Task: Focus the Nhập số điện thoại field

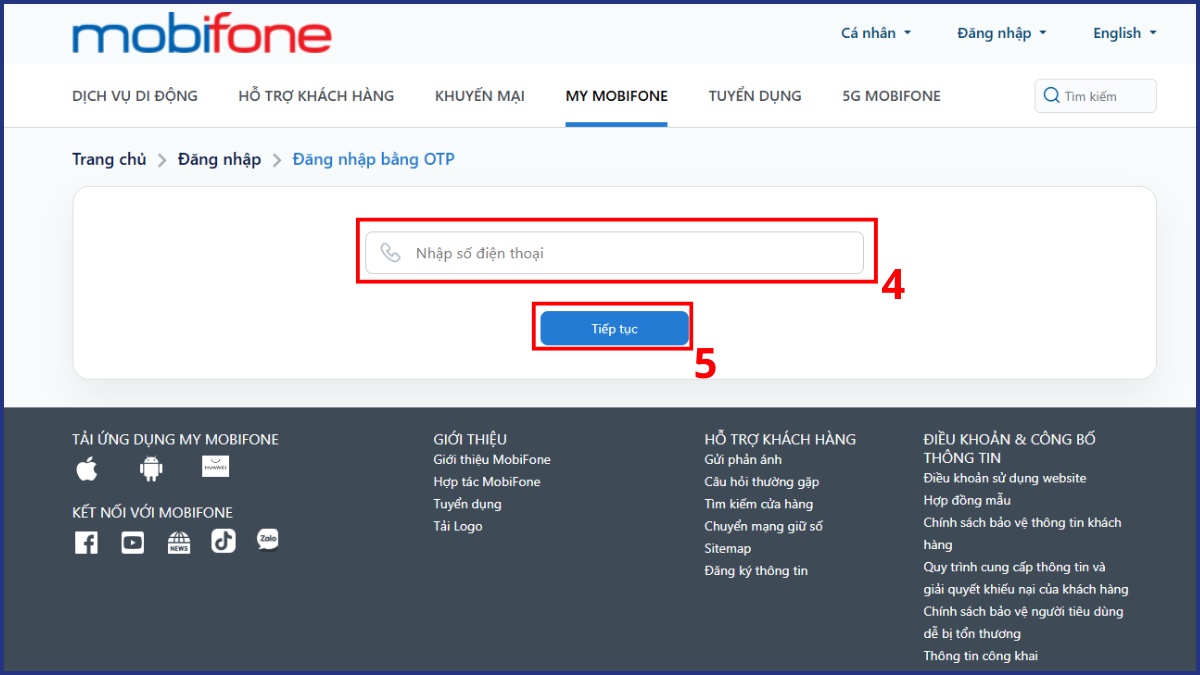Action: point(614,253)
